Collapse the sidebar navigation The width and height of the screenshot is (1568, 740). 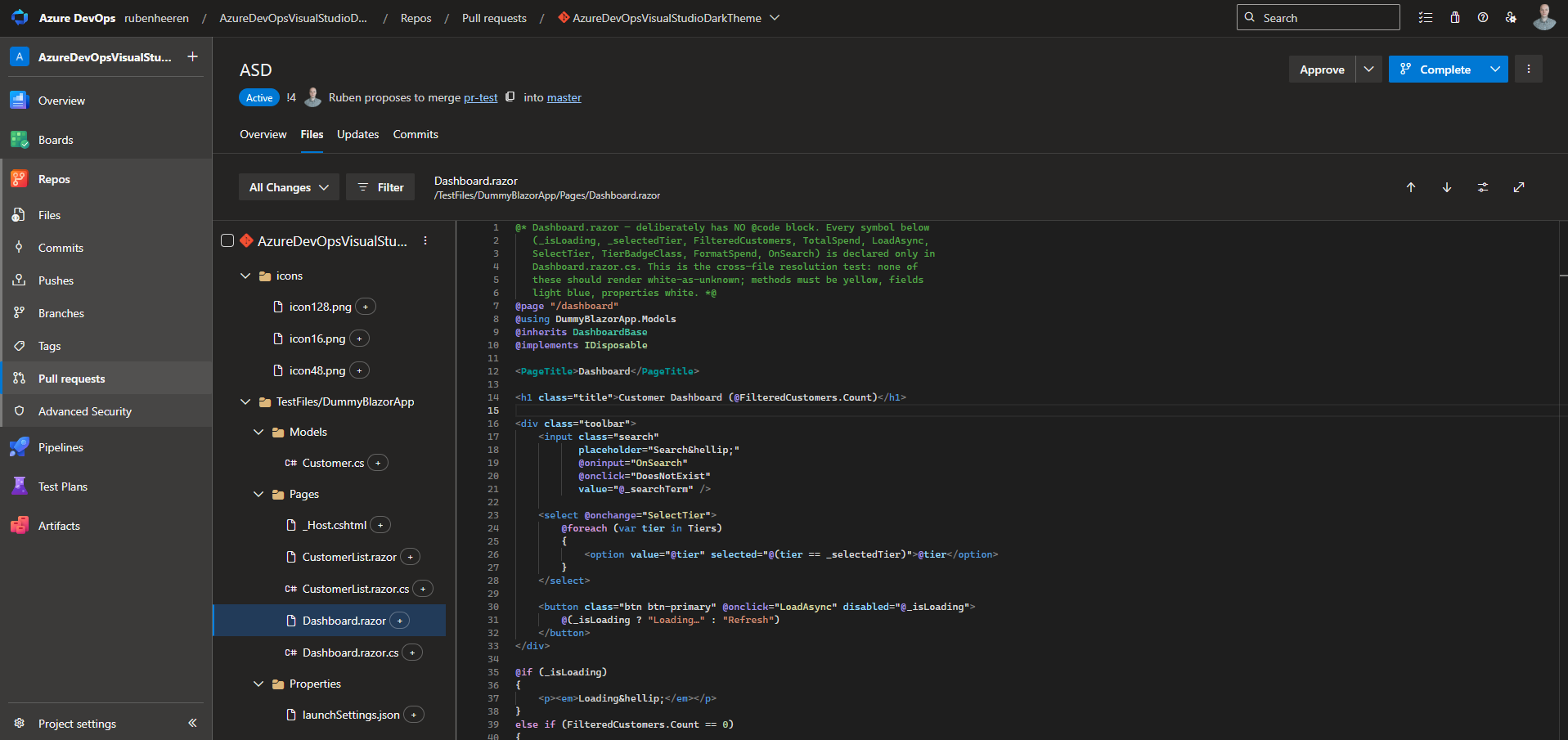tap(192, 723)
